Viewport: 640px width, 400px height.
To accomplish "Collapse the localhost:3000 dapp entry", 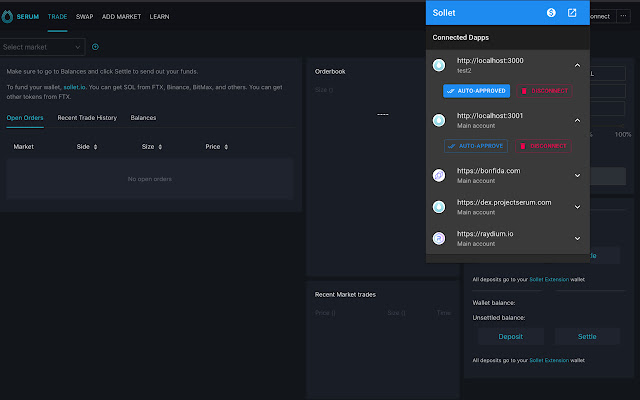I will [x=577, y=65].
